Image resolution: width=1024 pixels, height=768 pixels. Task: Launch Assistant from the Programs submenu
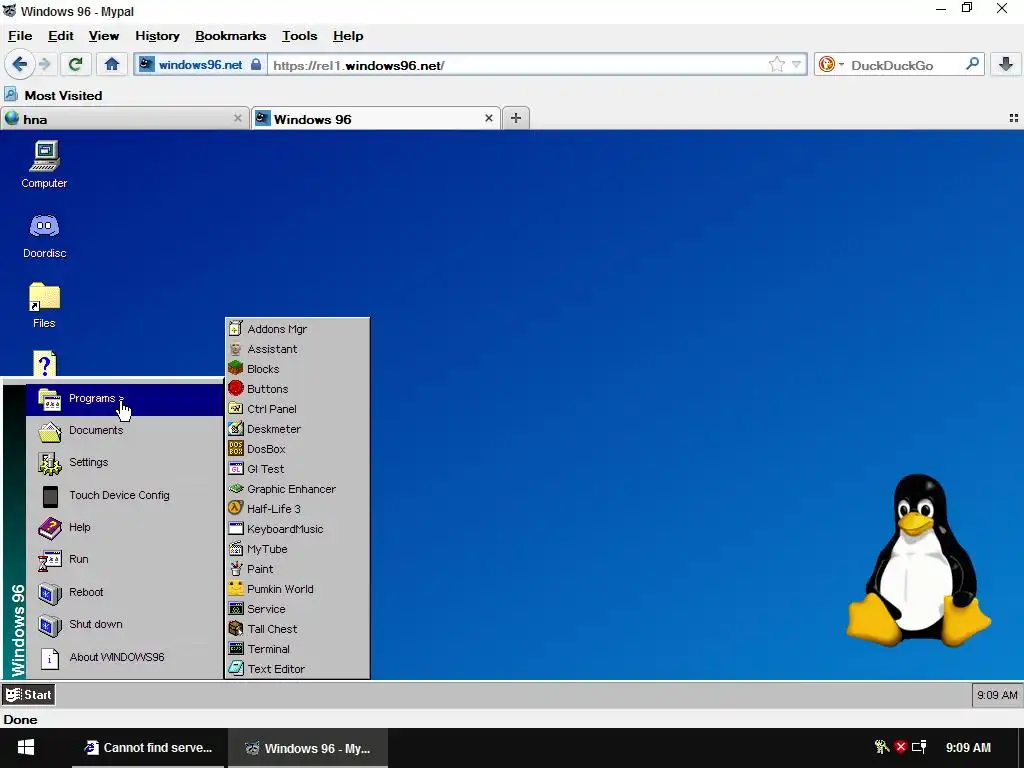coord(297,349)
